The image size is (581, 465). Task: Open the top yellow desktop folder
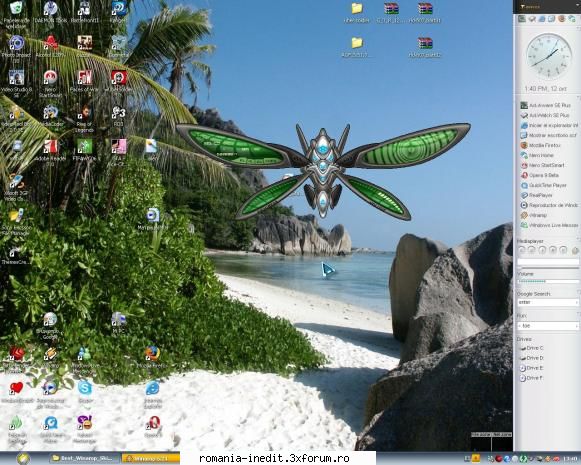pos(357,9)
